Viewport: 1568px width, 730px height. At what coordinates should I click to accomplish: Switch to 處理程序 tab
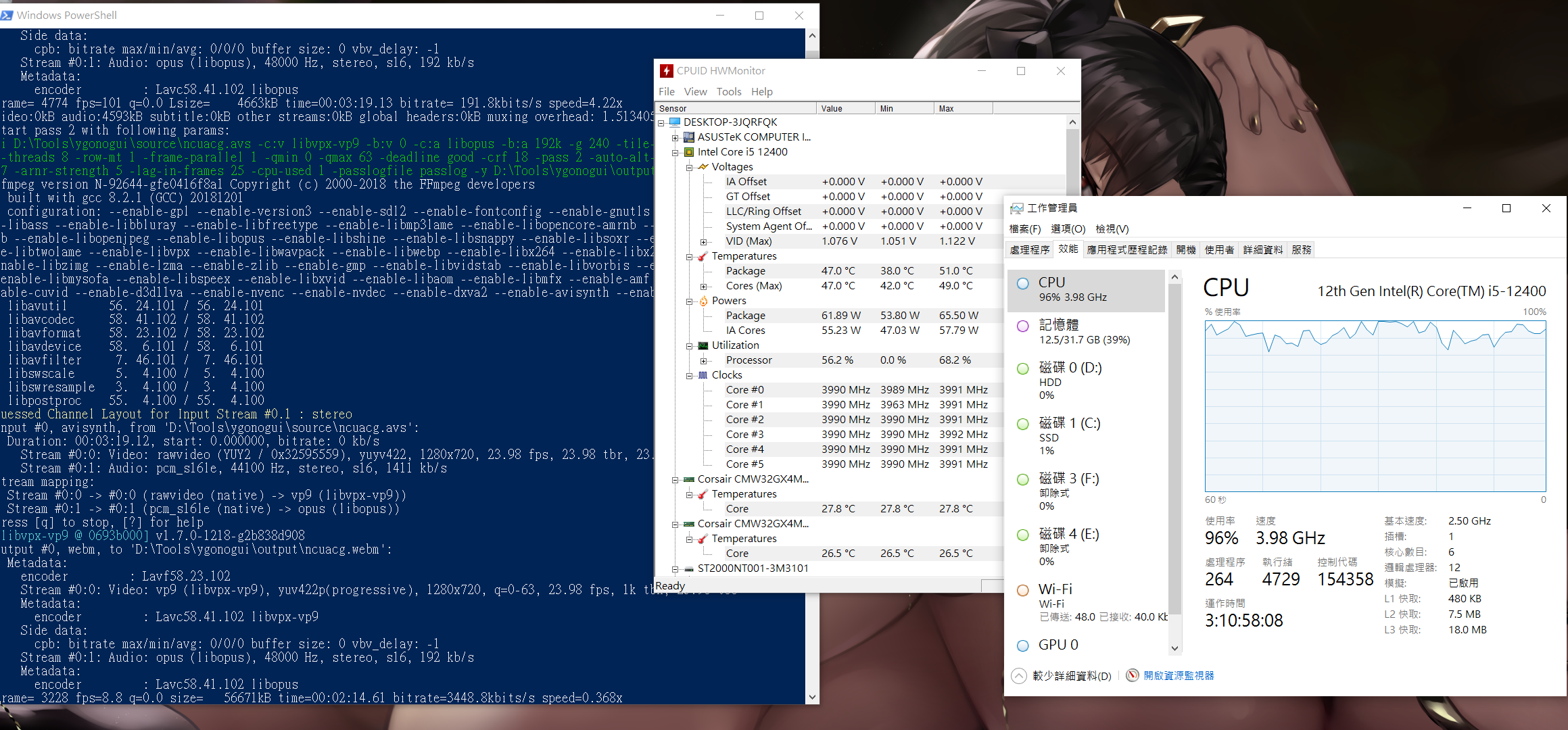pyautogui.click(x=1030, y=249)
